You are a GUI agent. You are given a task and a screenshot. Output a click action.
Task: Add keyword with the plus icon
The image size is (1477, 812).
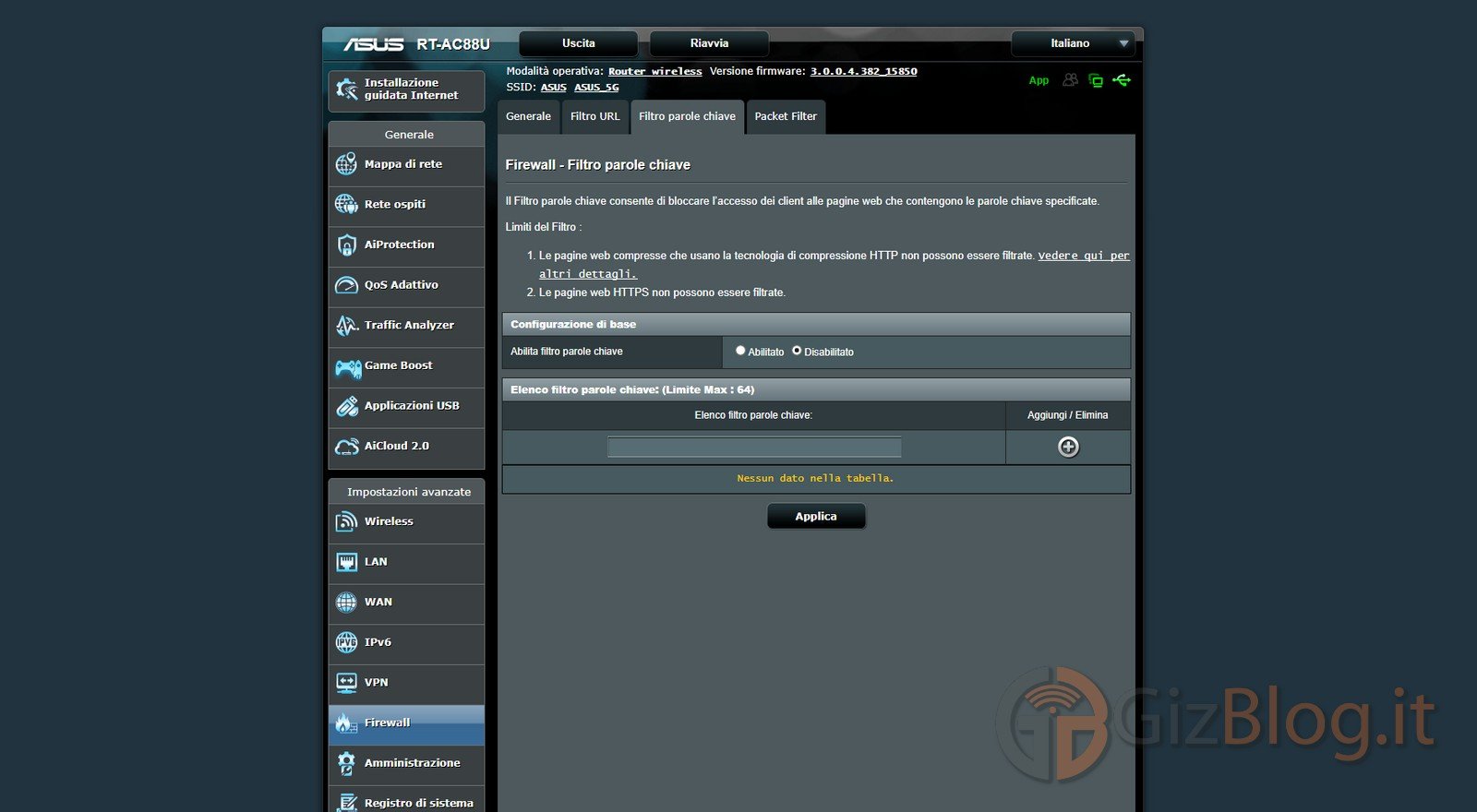pos(1068,447)
